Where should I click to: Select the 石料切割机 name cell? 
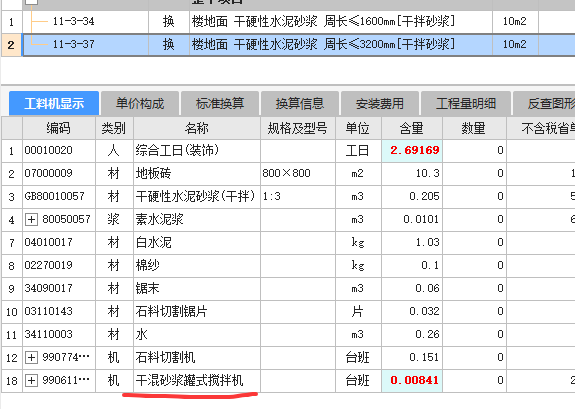(197, 357)
